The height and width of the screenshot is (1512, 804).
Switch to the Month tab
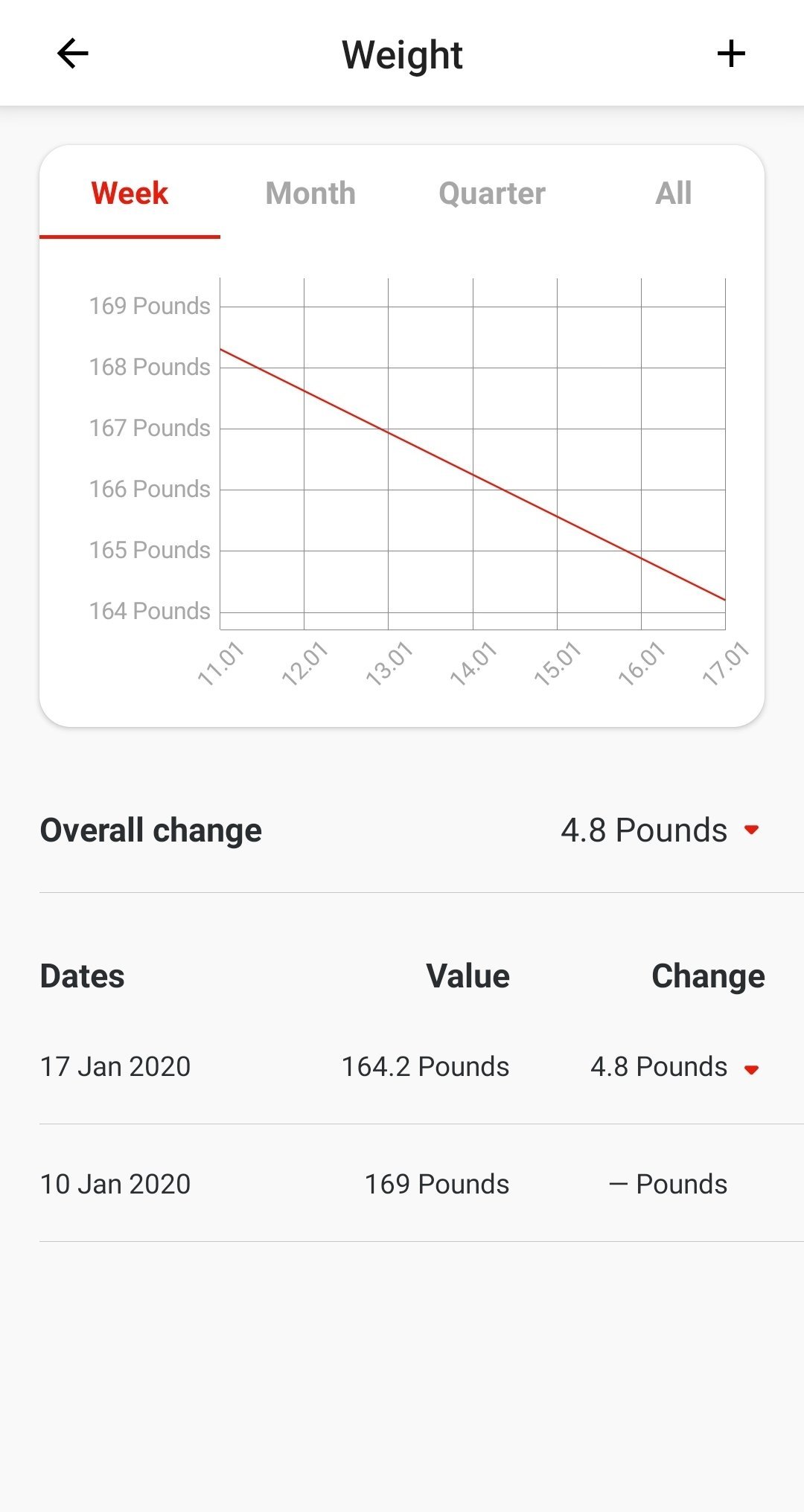(x=310, y=193)
